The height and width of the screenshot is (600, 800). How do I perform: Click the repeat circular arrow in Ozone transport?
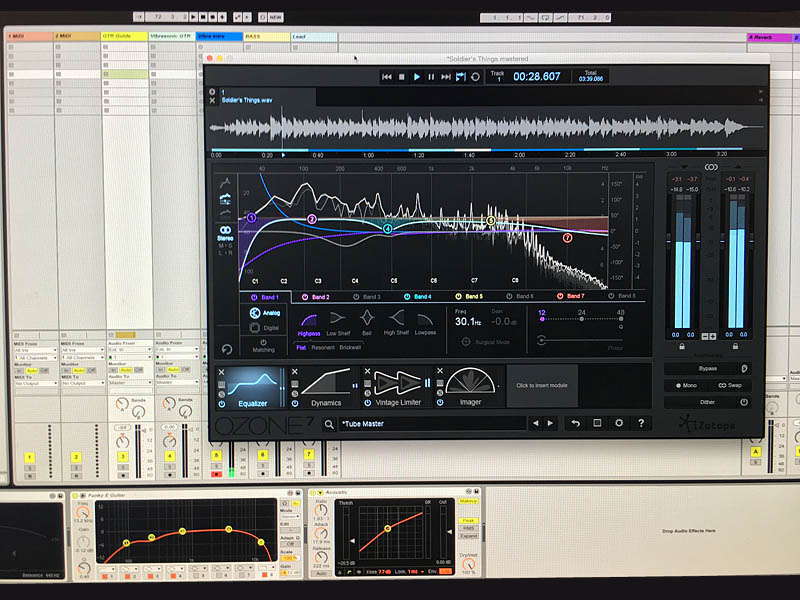476,77
